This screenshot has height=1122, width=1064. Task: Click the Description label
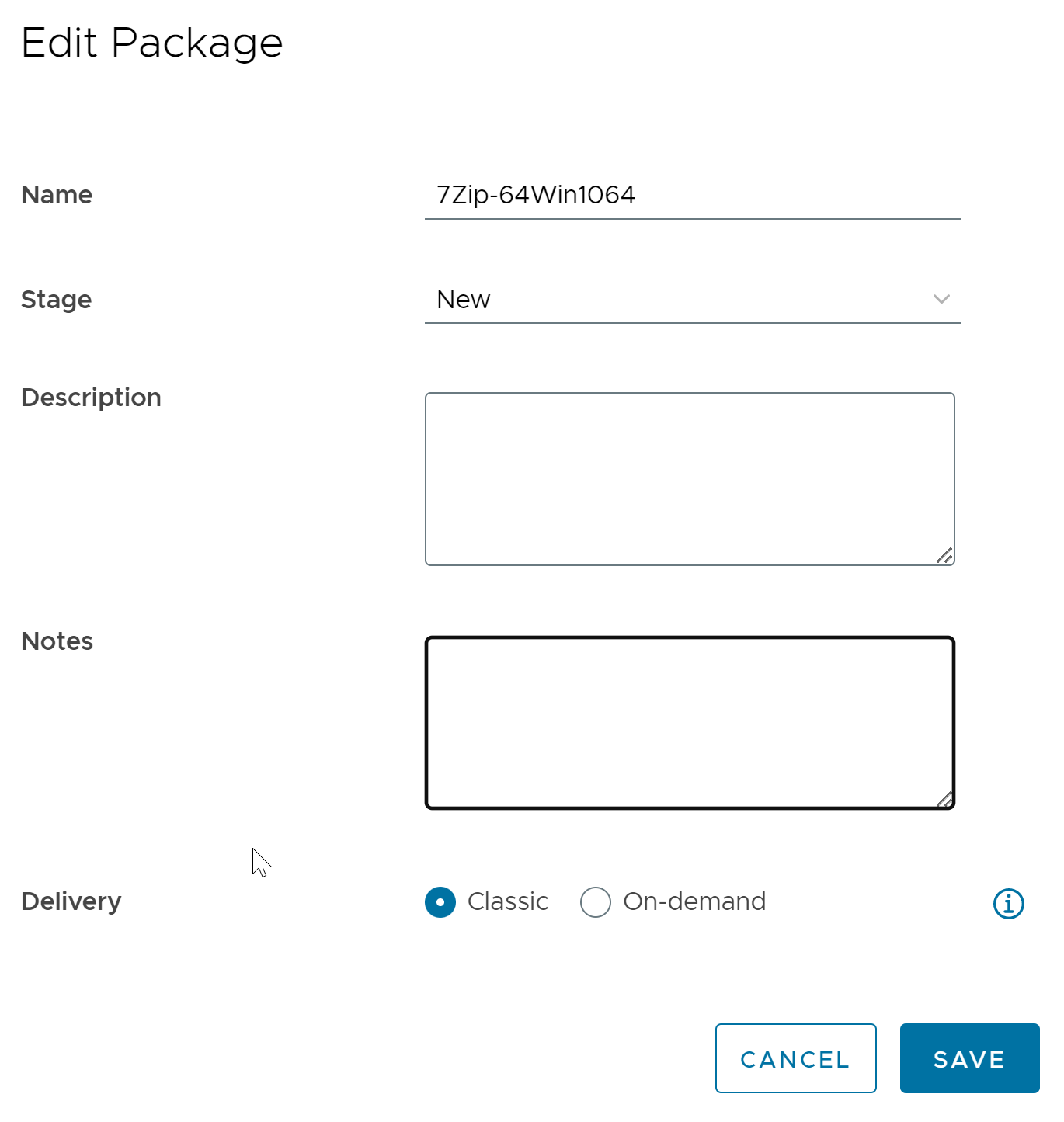point(91,398)
